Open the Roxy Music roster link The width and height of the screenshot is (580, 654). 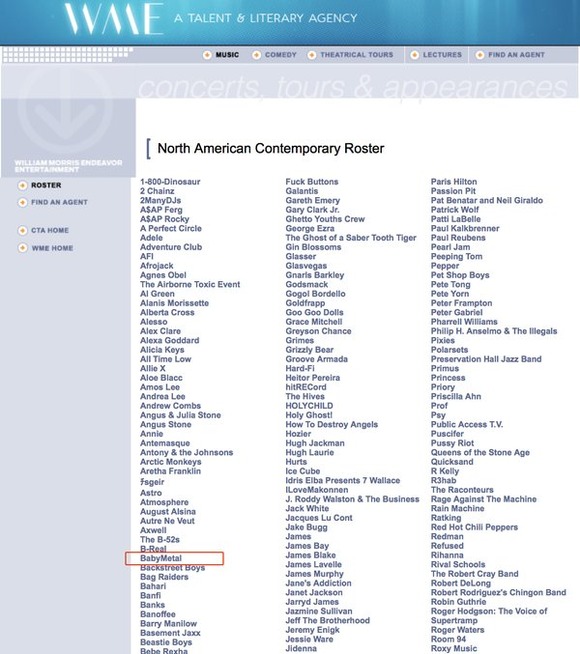click(454, 649)
